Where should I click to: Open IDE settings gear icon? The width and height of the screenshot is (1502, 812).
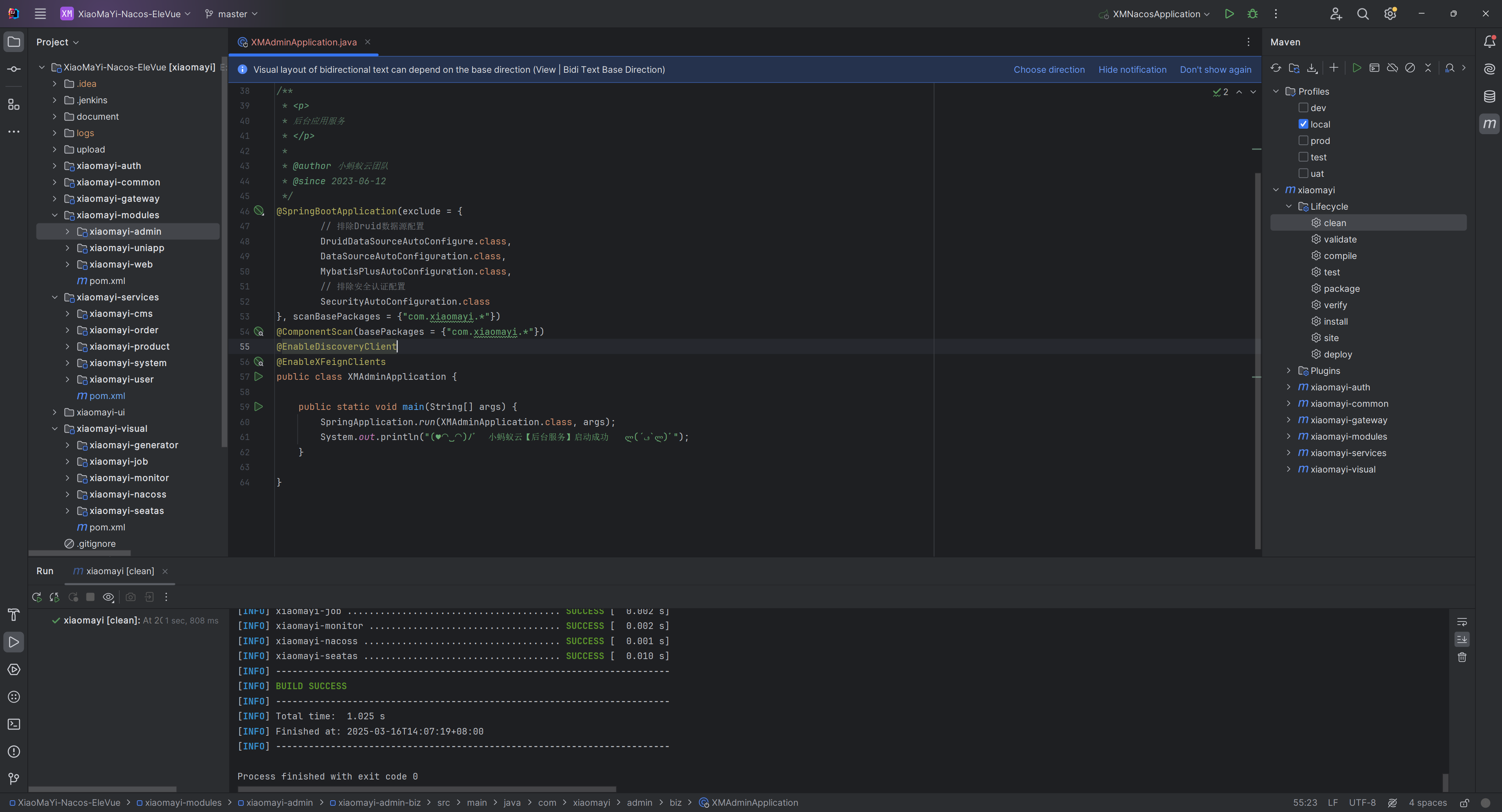click(x=1390, y=14)
